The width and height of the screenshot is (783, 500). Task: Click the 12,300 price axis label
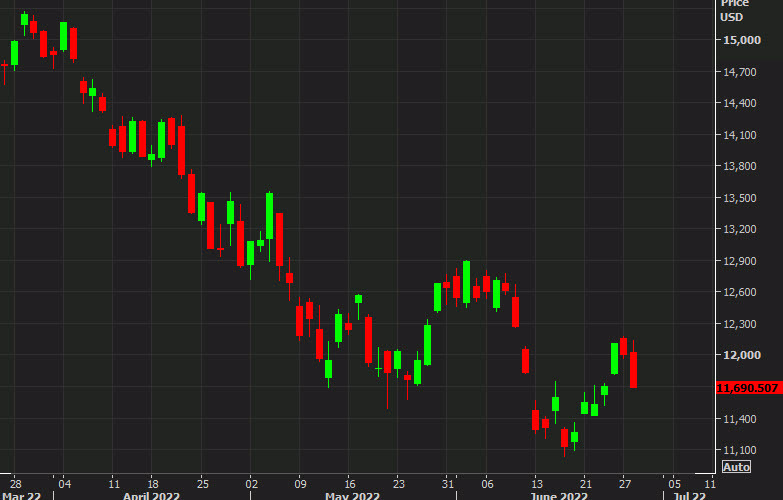740,324
